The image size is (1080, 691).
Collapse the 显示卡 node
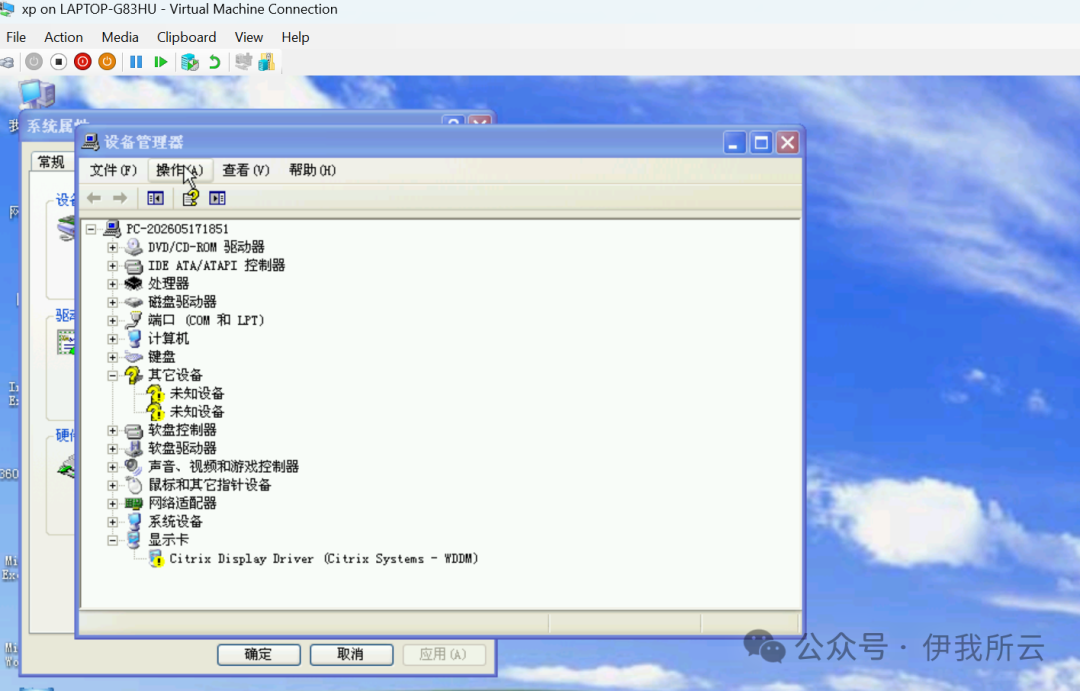113,541
